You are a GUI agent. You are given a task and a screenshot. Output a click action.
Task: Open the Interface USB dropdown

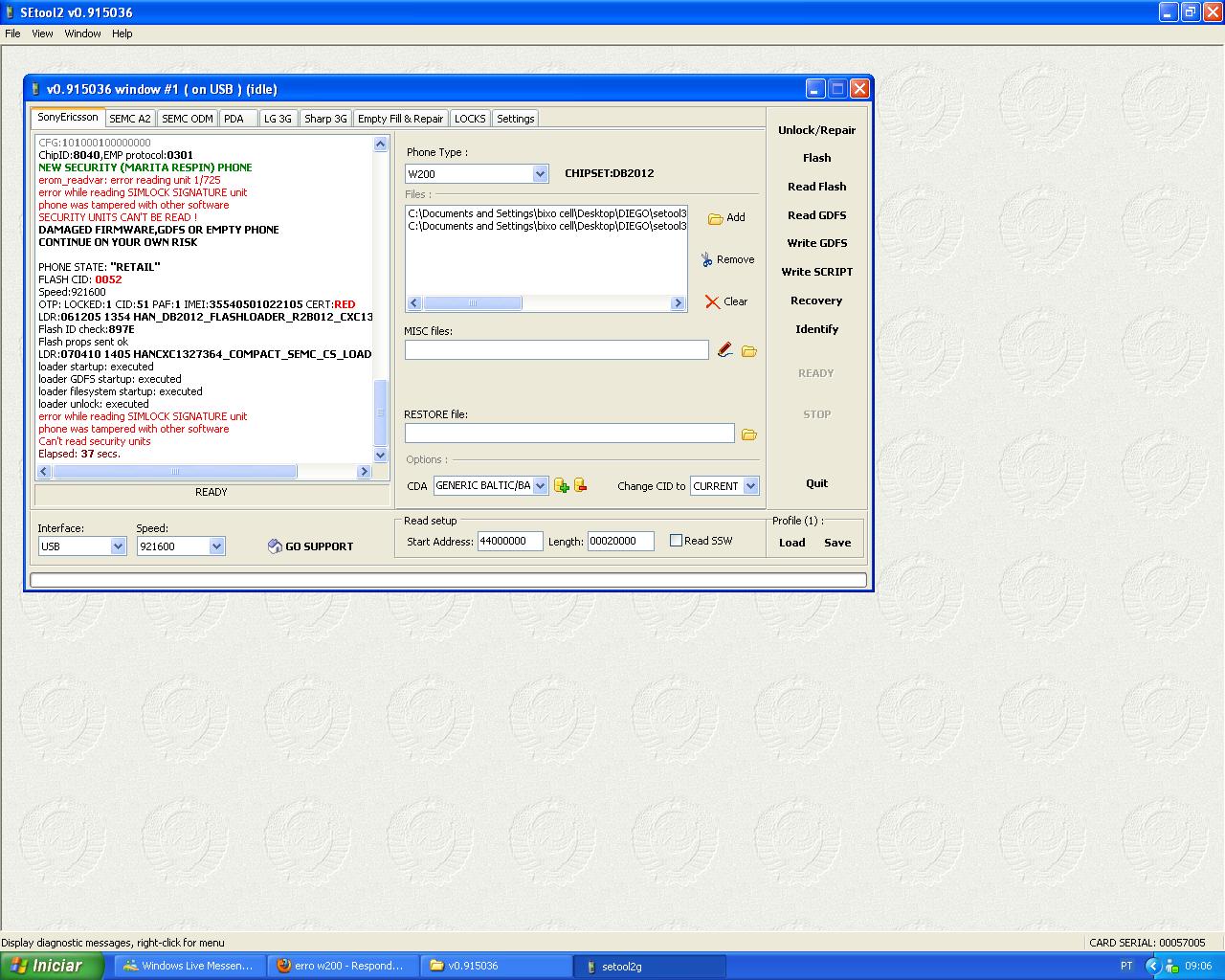pos(119,546)
